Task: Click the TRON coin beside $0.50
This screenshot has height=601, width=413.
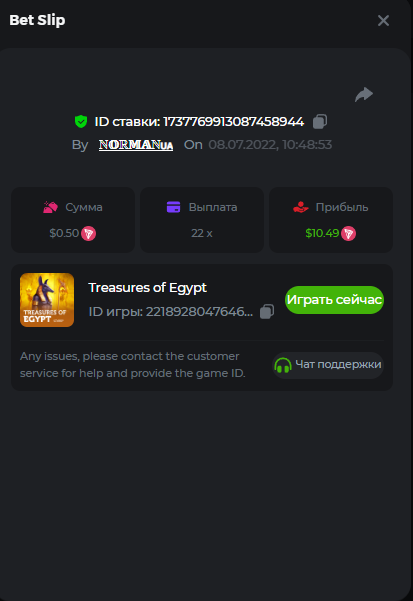Action: click(88, 233)
